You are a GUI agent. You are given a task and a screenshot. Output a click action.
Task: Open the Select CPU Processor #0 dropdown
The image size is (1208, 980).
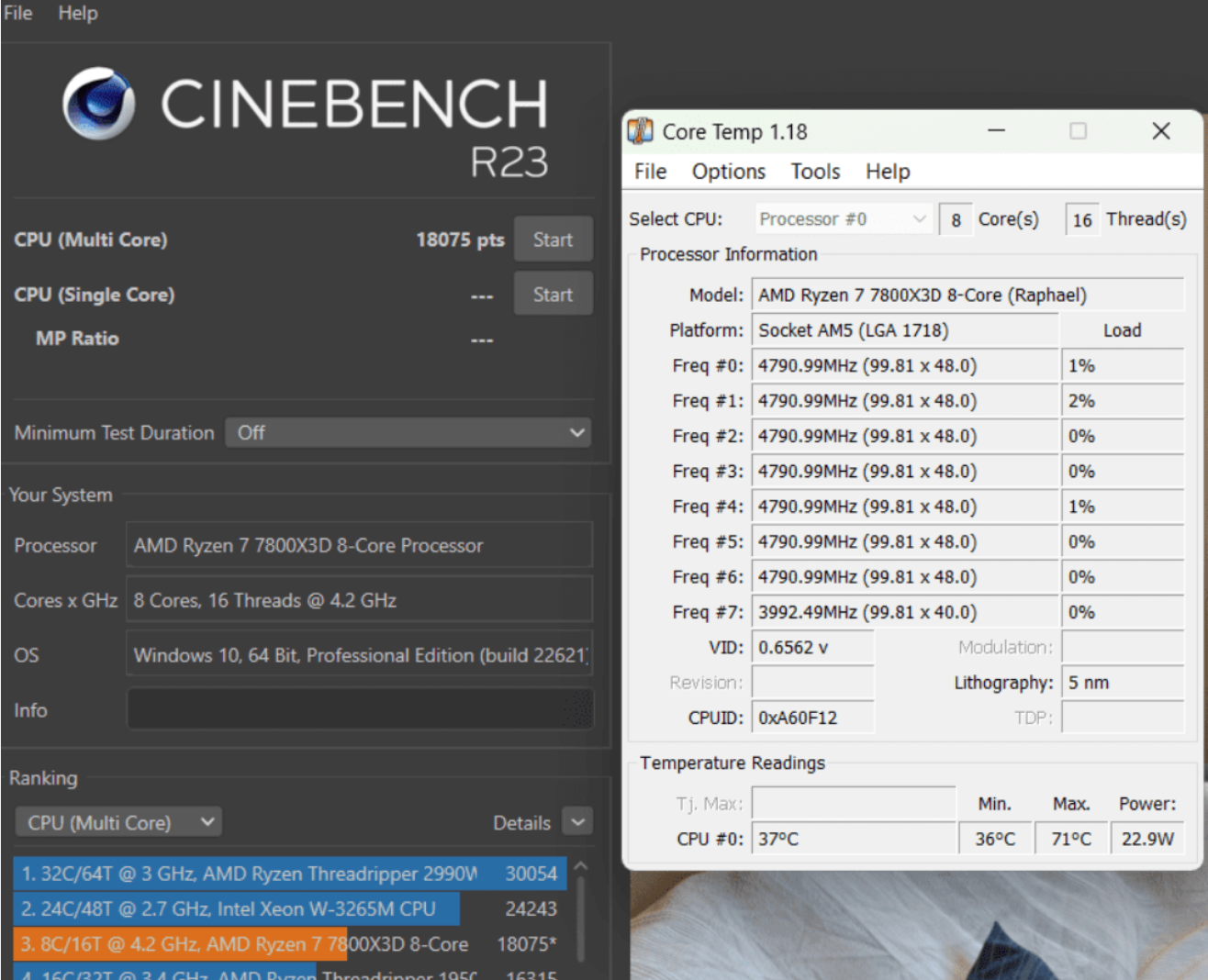click(x=843, y=219)
